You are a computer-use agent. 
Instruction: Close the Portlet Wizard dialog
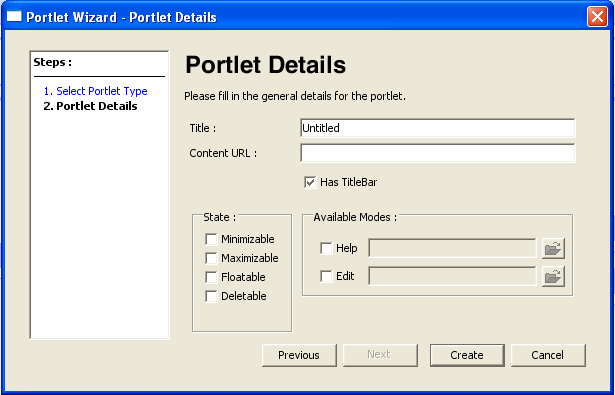pos(597,17)
